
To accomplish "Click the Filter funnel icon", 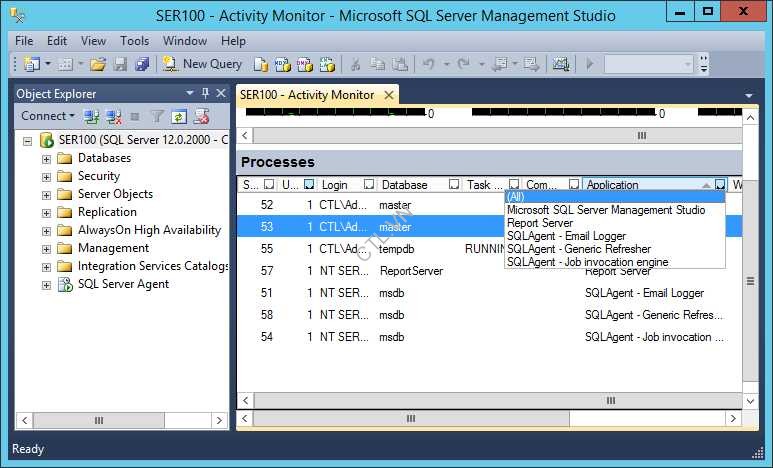I will point(157,117).
